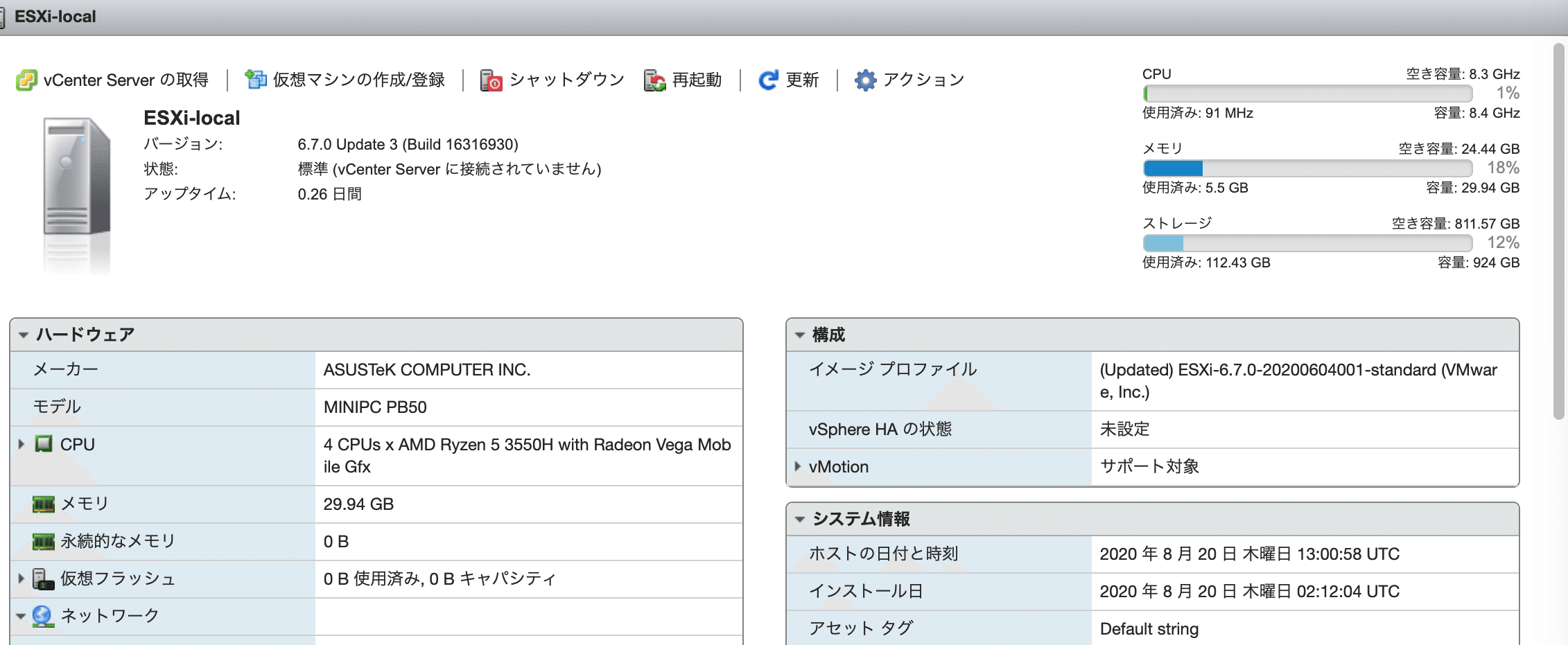This screenshot has height=645, width=1568.
Task: Expand the 仮想フラッシュ row
Action: 21,578
